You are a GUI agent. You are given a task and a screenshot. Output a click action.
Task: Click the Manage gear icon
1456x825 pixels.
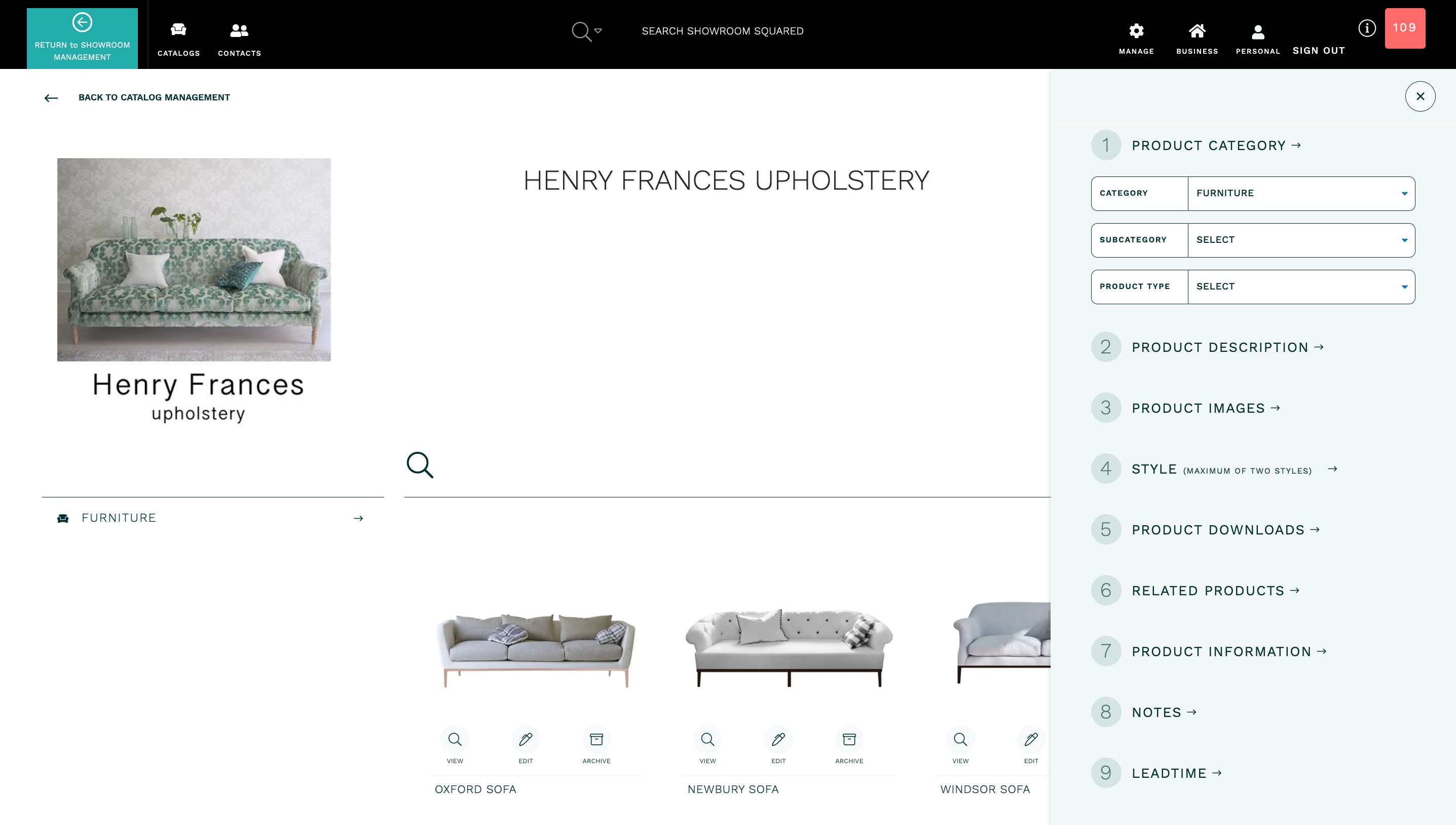click(x=1136, y=30)
